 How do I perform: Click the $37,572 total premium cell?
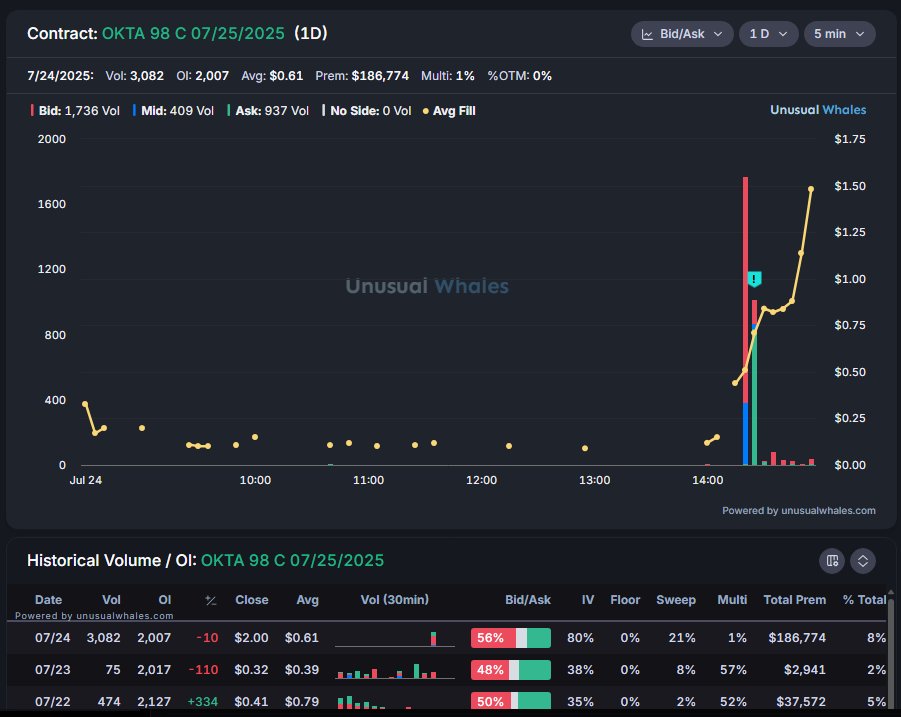(x=801, y=701)
